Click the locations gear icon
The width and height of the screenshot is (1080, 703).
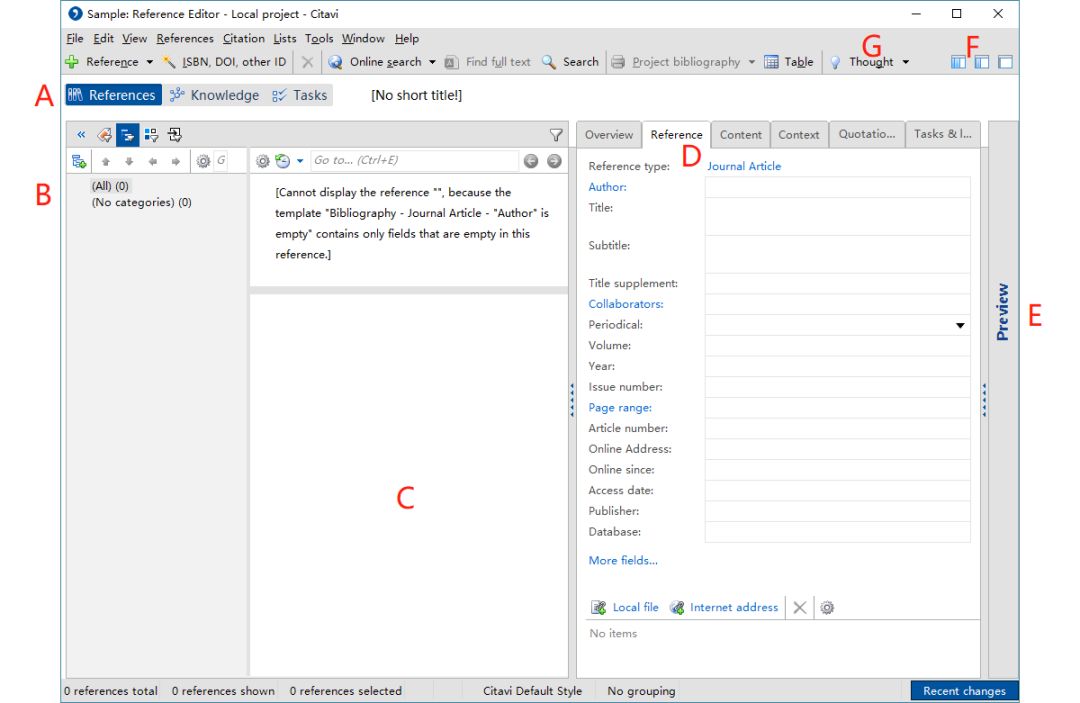[827, 608]
